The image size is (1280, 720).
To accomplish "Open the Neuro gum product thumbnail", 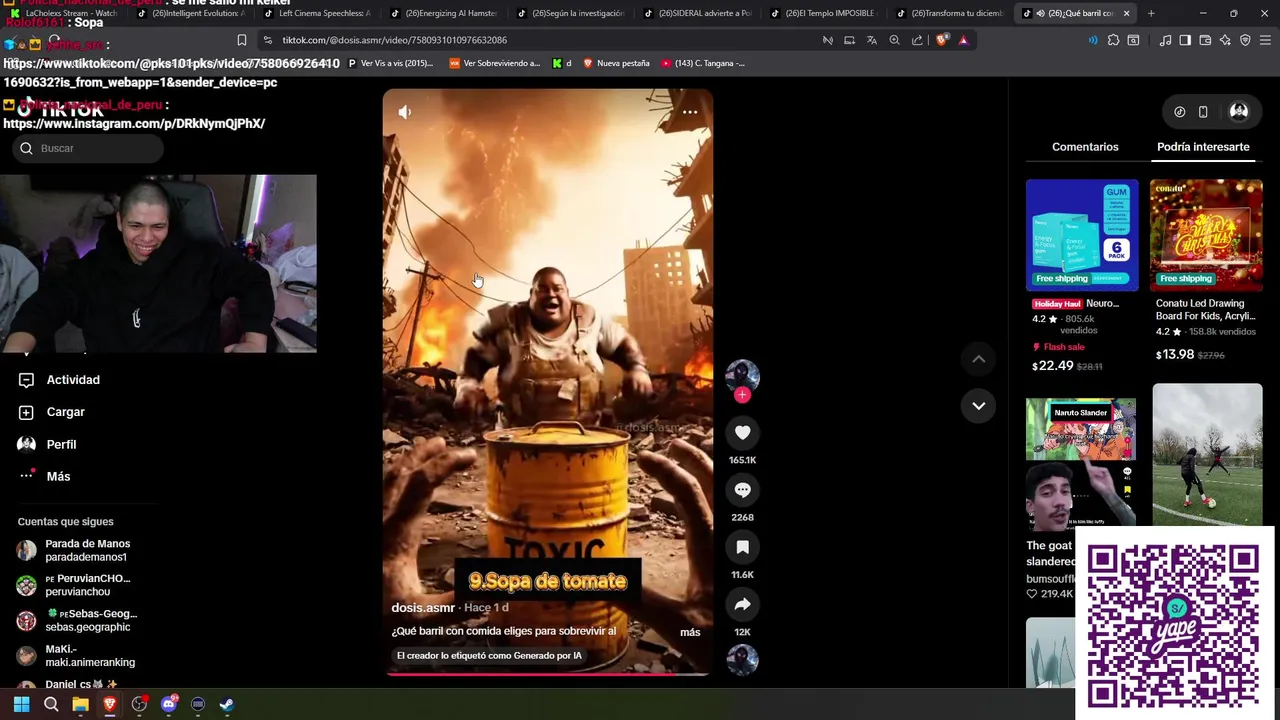I will 1082,236.
